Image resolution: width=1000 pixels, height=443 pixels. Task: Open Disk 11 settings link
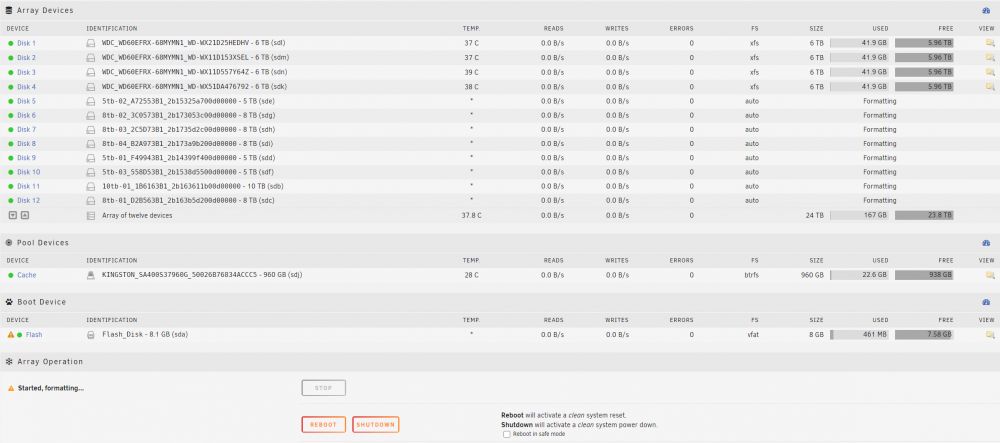click(29, 186)
